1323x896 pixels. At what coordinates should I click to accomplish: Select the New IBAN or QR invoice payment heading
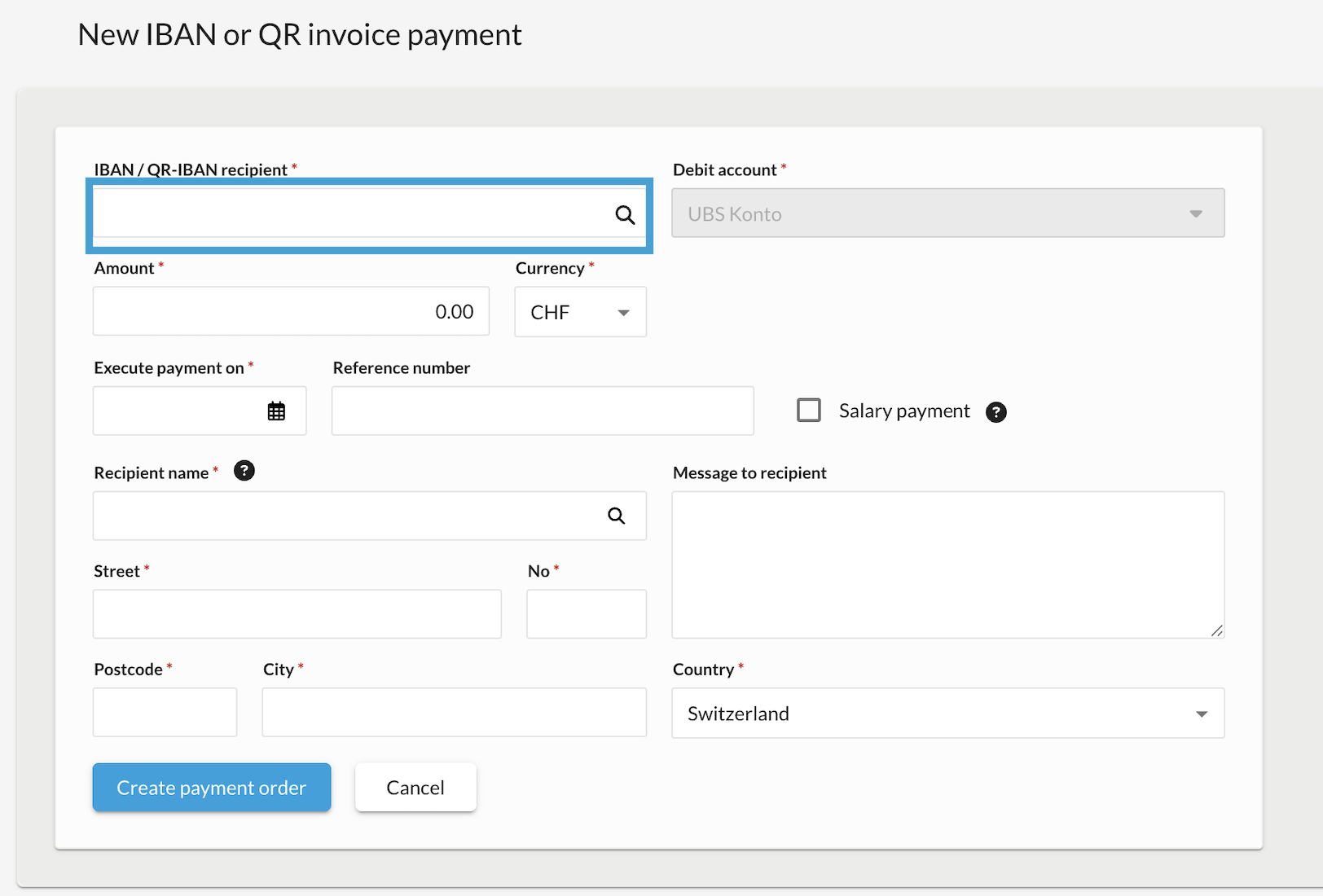pyautogui.click(x=299, y=34)
